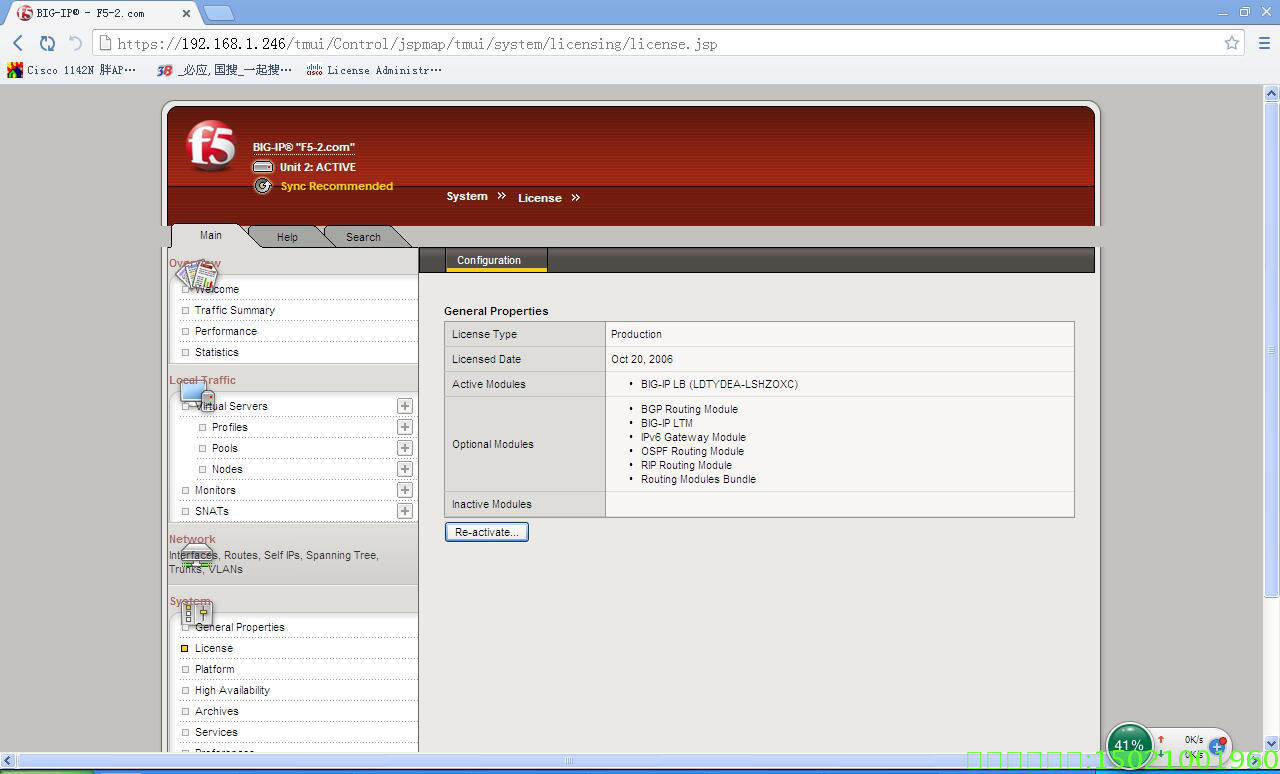Create a new Monitor using plus icon
1280x774 pixels.
[x=405, y=490]
